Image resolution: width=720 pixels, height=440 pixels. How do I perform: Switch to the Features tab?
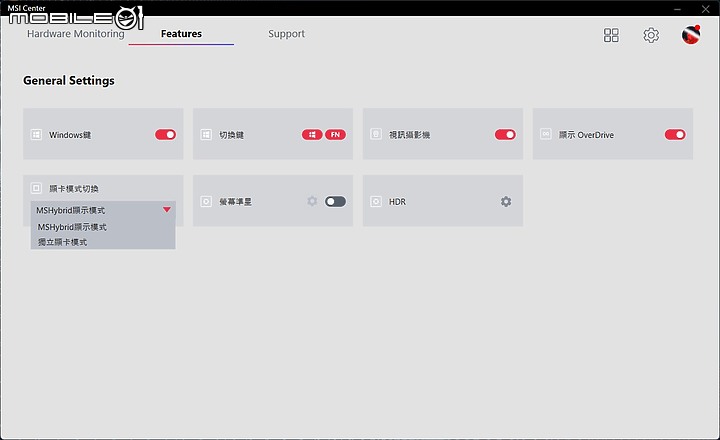(181, 34)
